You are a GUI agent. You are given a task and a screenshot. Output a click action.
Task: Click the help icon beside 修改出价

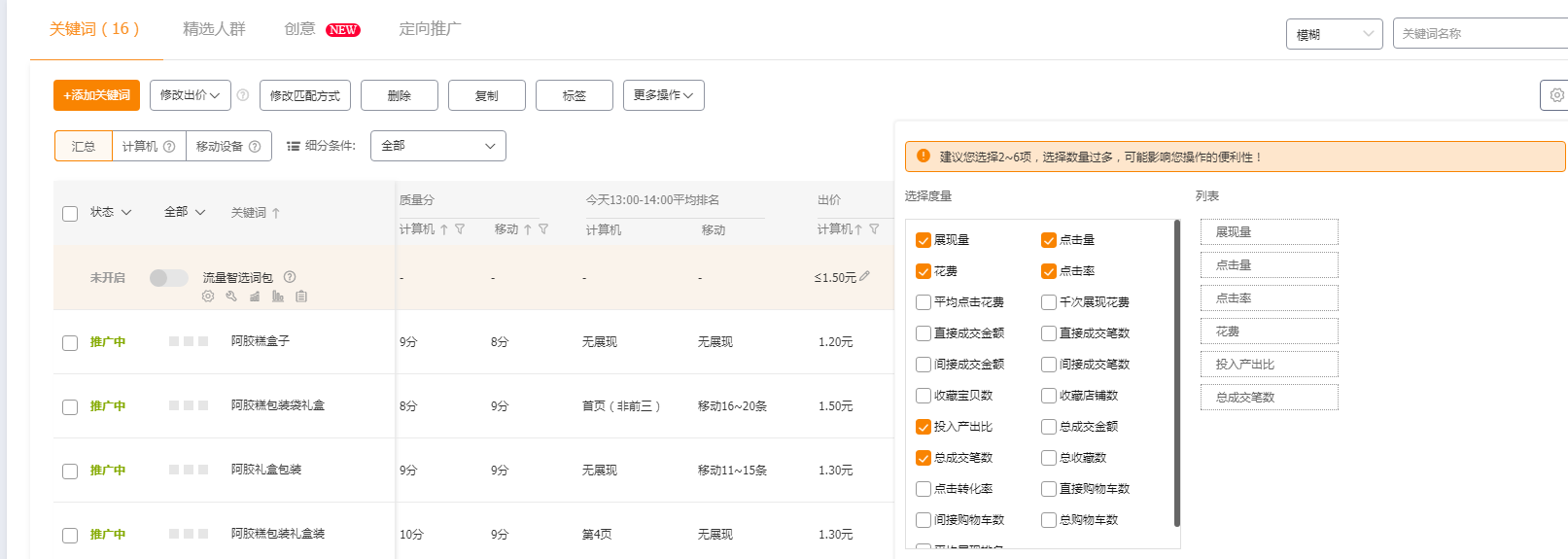pyautogui.click(x=243, y=95)
